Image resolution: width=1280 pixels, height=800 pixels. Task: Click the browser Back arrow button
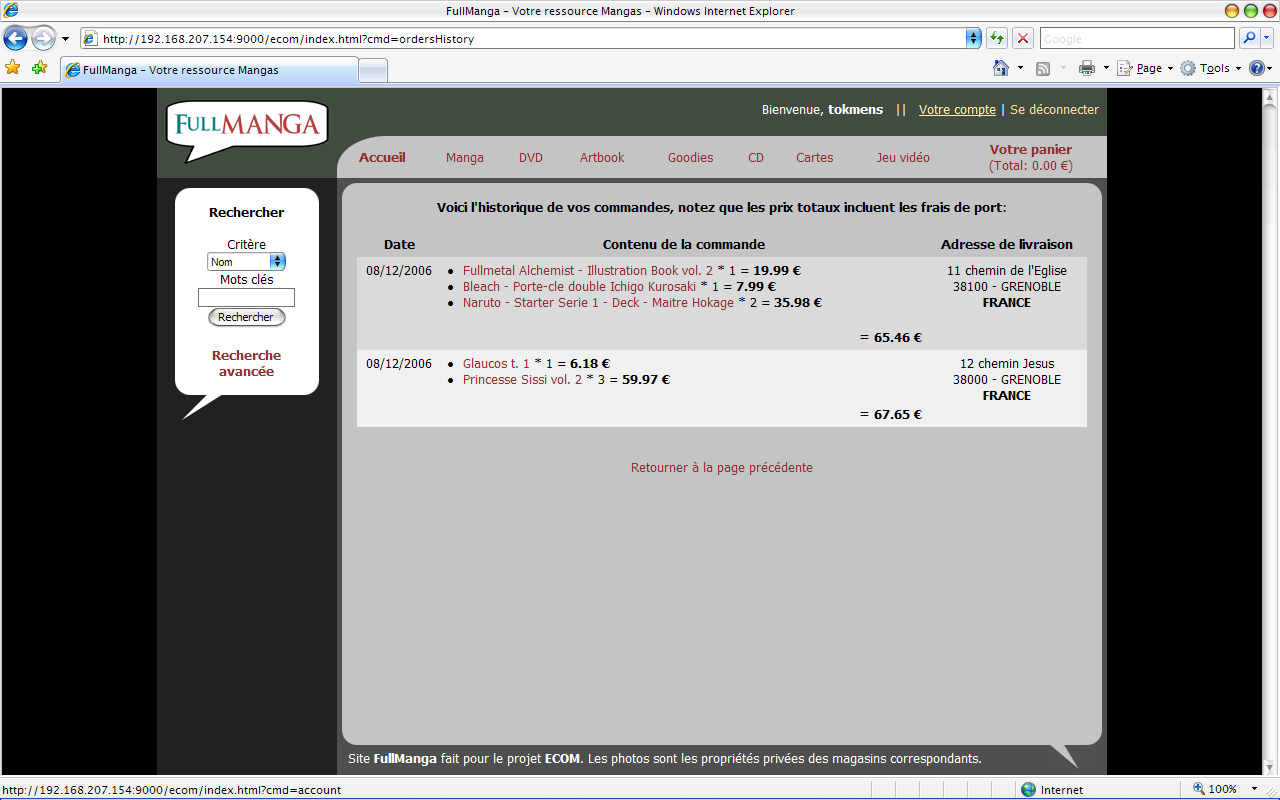coord(16,39)
